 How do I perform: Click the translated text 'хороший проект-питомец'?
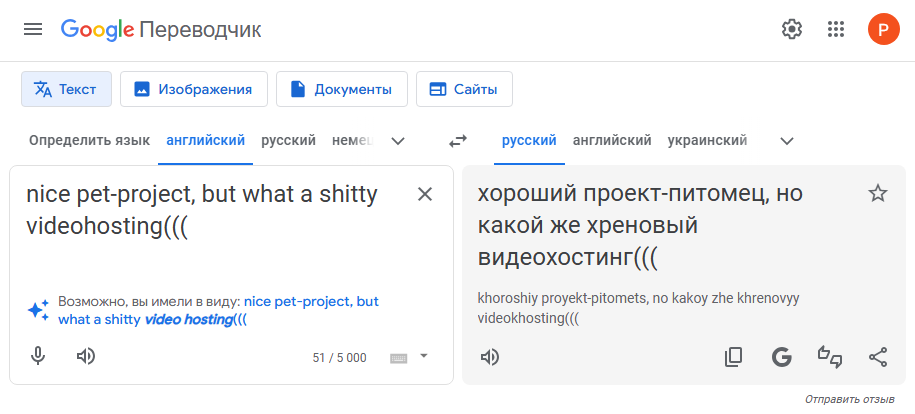620,194
